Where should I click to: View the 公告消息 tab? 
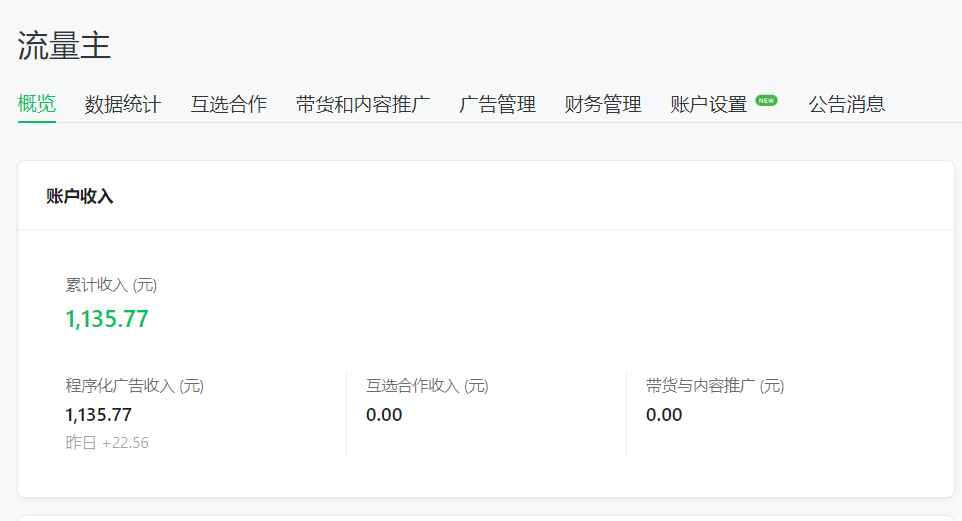847,104
